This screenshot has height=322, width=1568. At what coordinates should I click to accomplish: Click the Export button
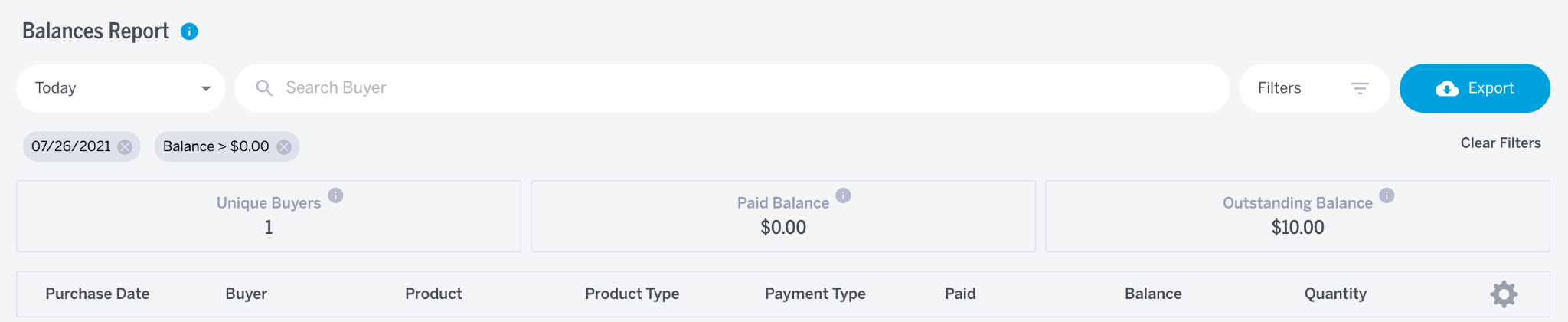[x=1475, y=88]
